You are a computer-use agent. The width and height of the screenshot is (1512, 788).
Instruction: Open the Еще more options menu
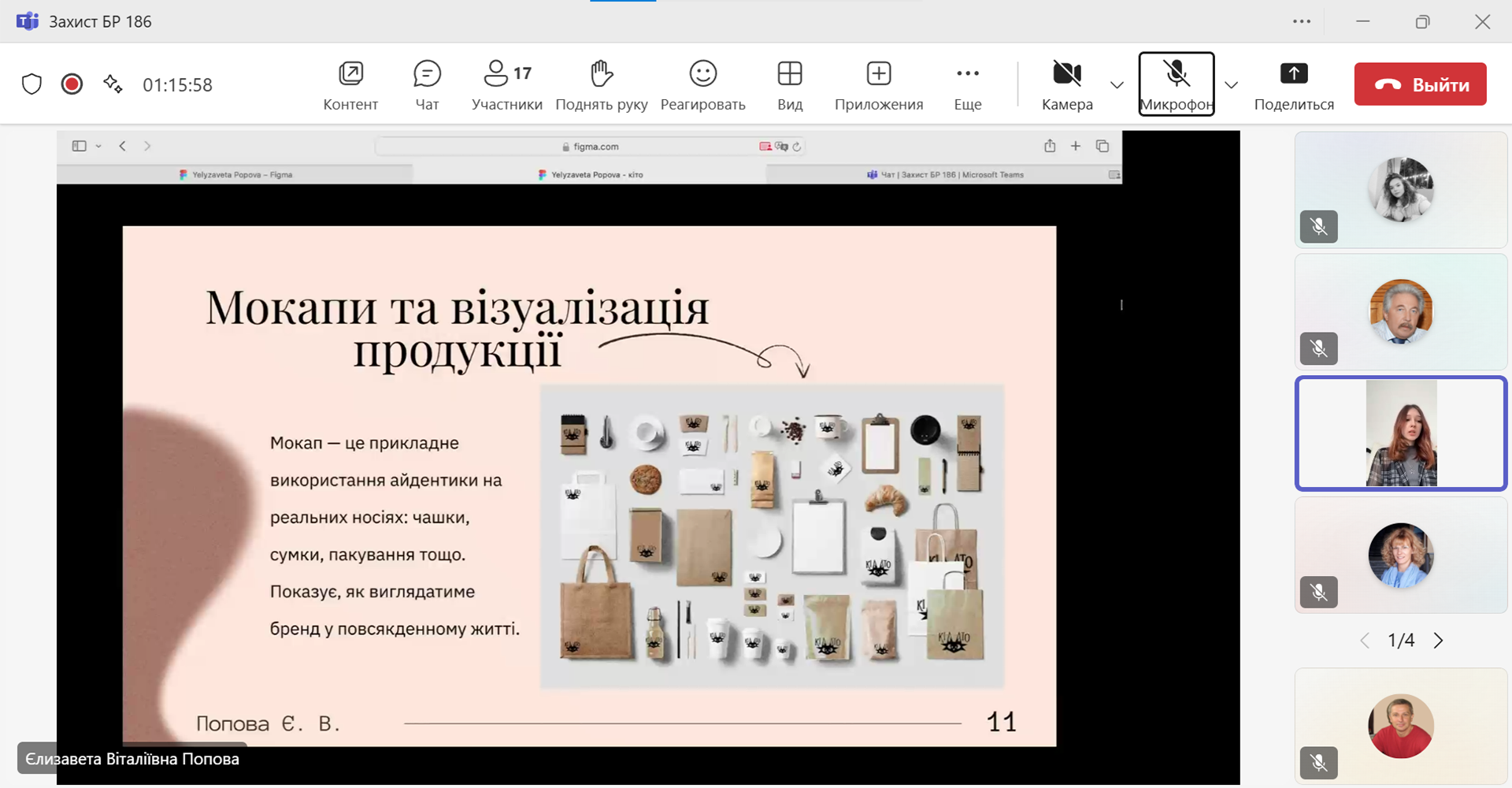pyautogui.click(x=967, y=84)
